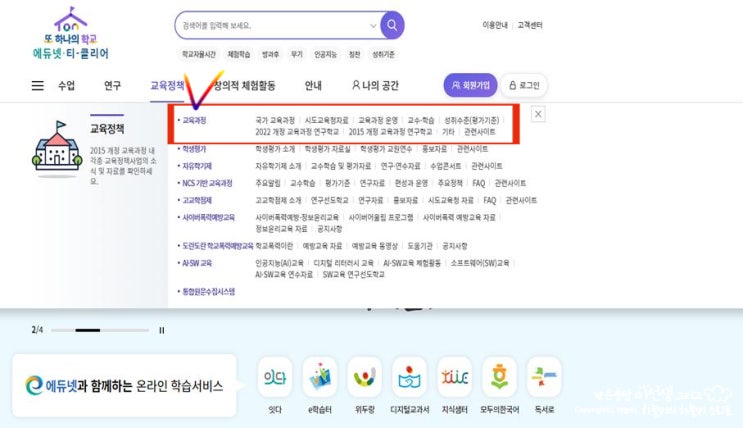This screenshot has width=743, height=428.
Task: Open the 도란도란 학교폭력예방교육 heading
Action: point(218,246)
